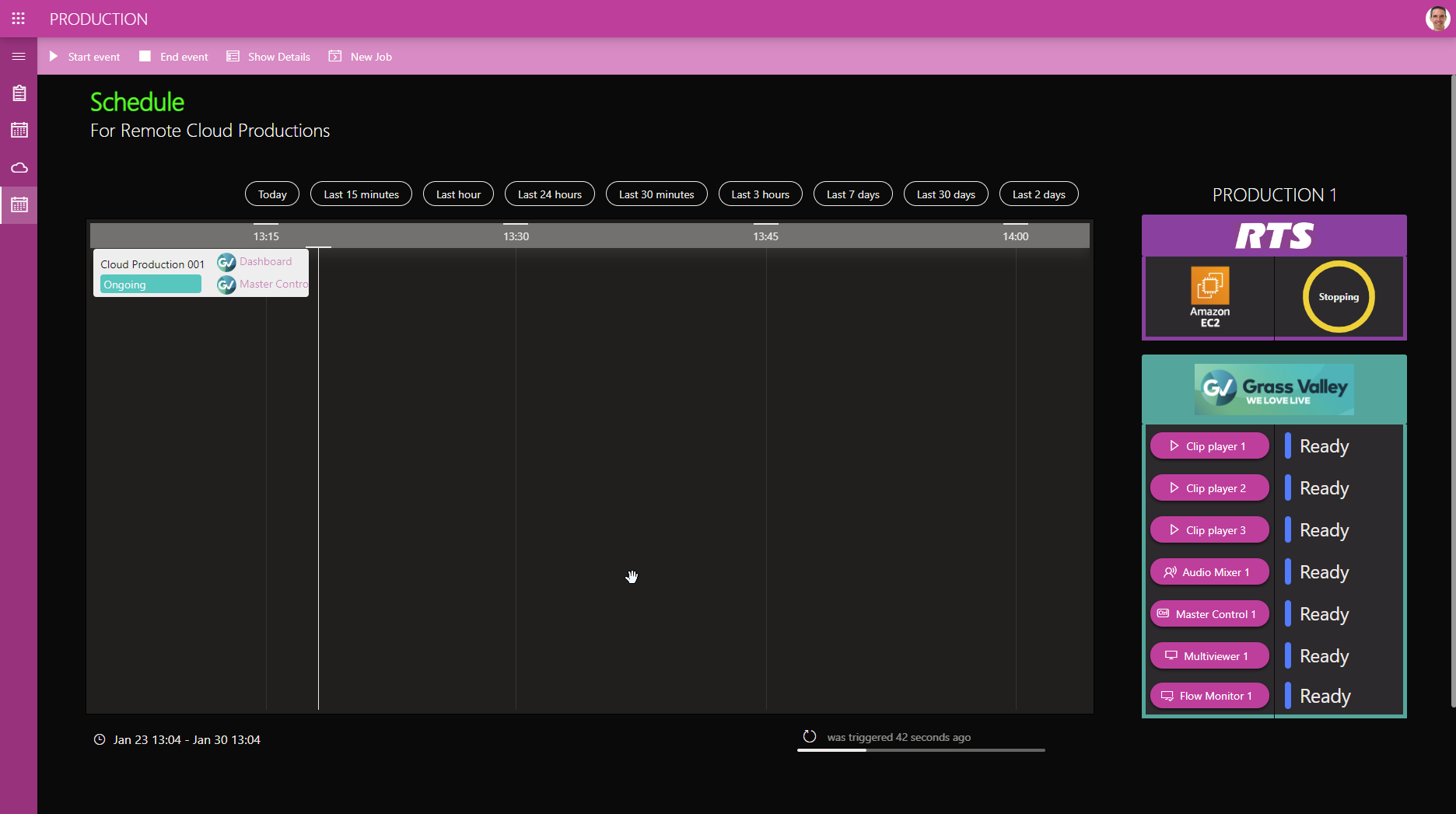Open Master Control 1 button
The width and height of the screenshot is (1456, 814).
point(1209,614)
